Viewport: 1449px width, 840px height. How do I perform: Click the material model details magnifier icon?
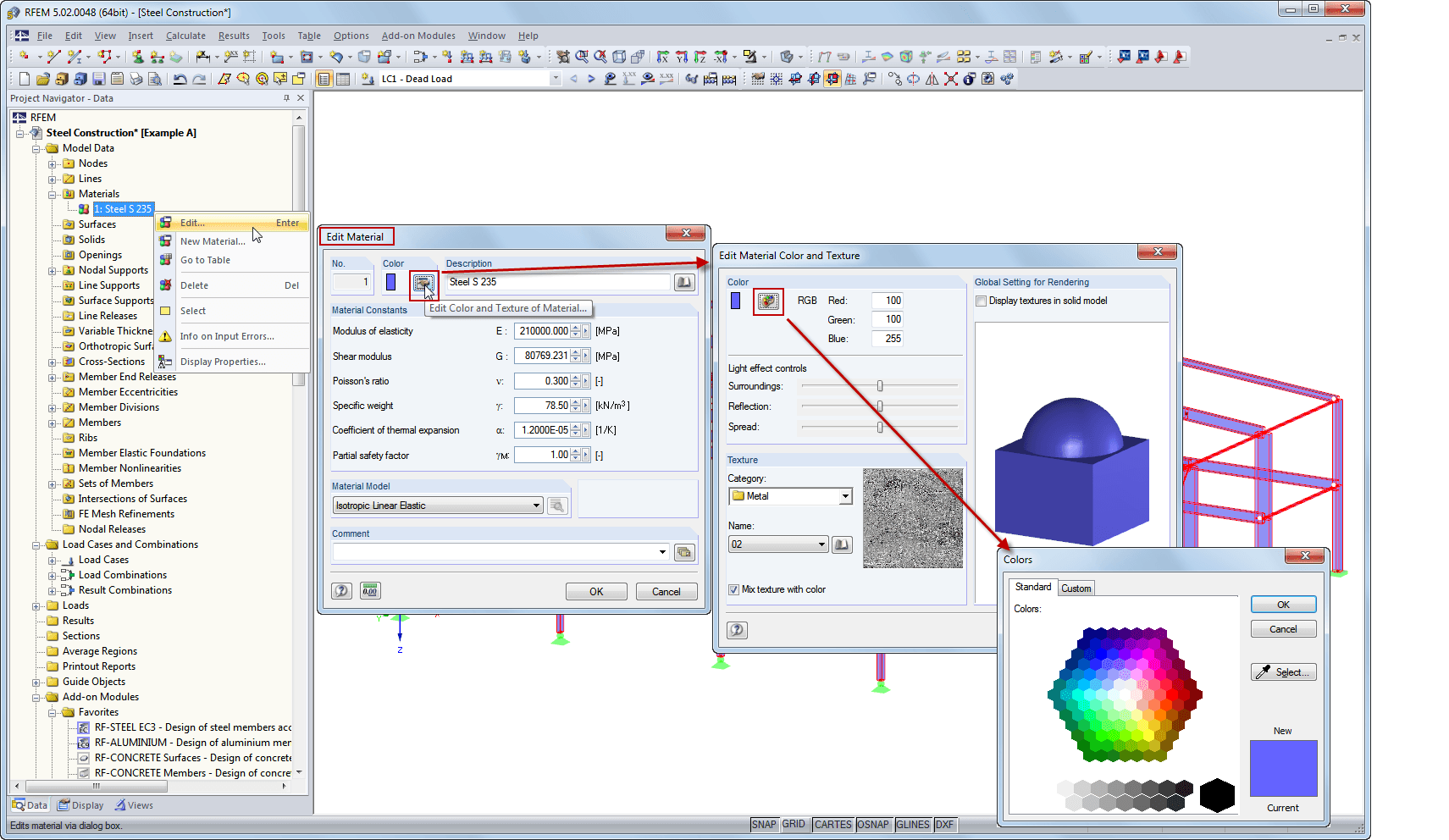557,506
